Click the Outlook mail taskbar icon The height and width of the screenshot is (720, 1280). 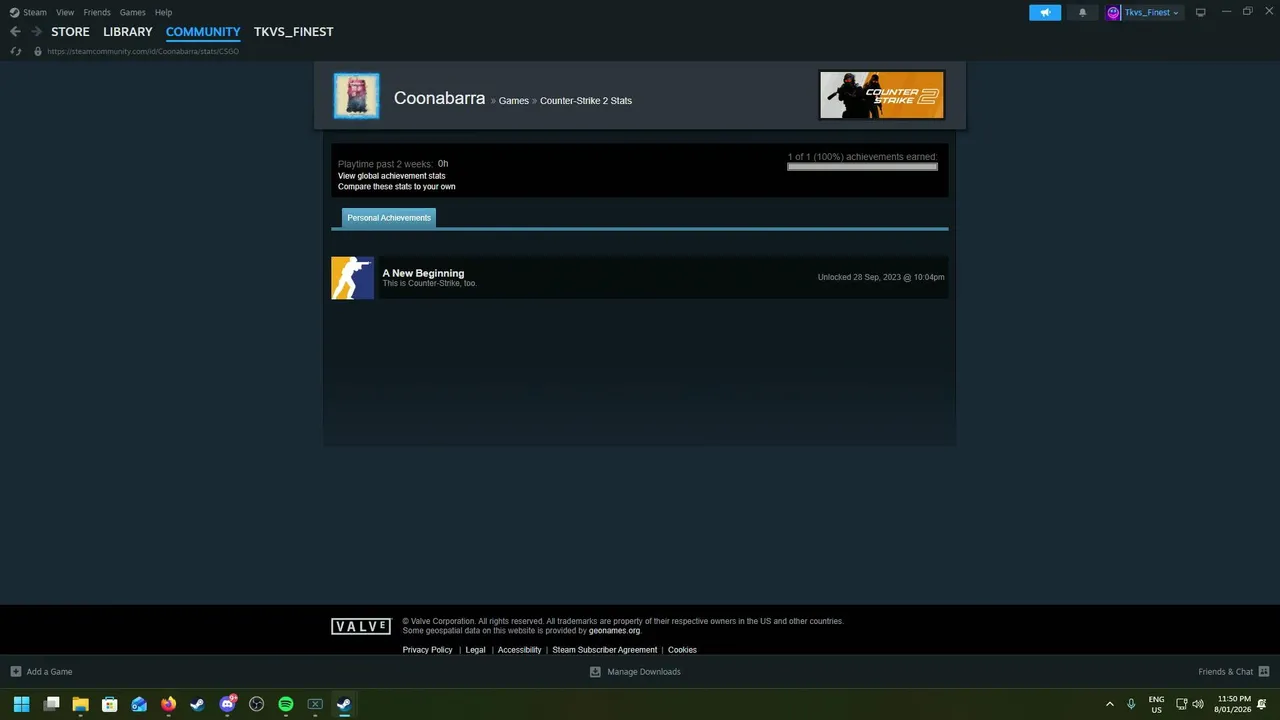pos(139,704)
